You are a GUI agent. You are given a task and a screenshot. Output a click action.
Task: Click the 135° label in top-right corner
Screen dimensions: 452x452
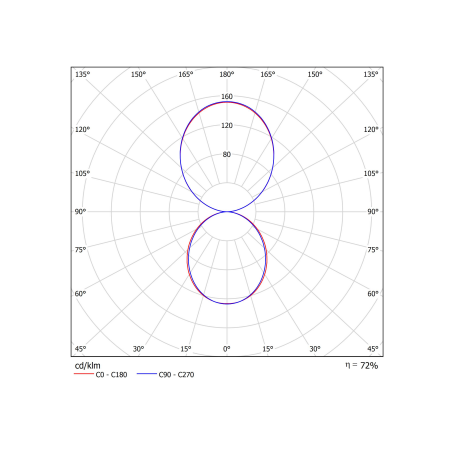pyautogui.click(x=371, y=74)
